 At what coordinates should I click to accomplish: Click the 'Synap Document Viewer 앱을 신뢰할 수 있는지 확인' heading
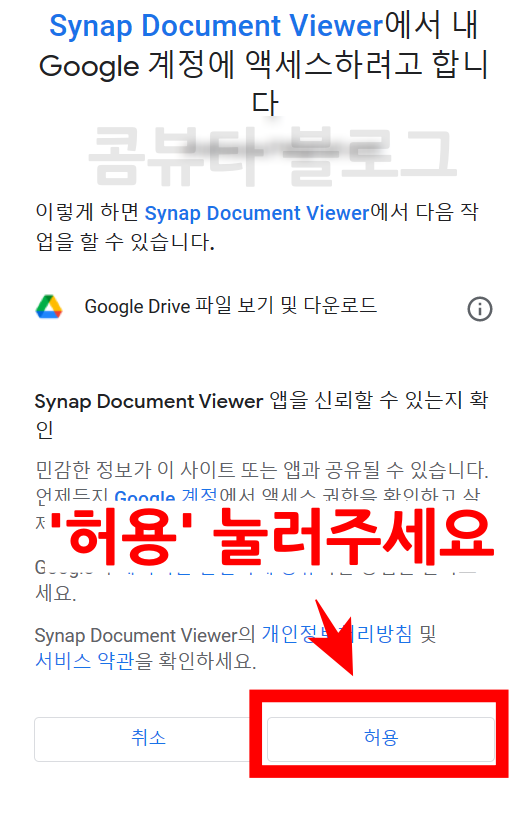262,415
